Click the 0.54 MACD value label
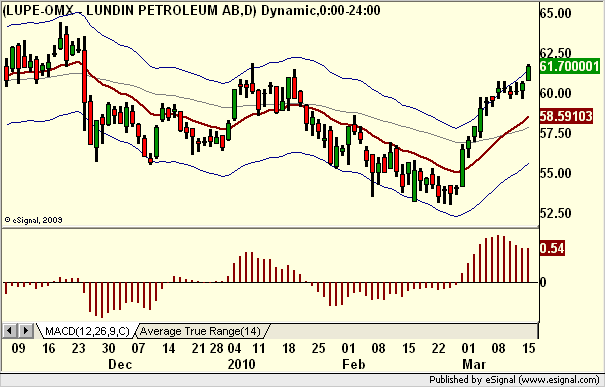This screenshot has width=605, height=387. (552, 248)
